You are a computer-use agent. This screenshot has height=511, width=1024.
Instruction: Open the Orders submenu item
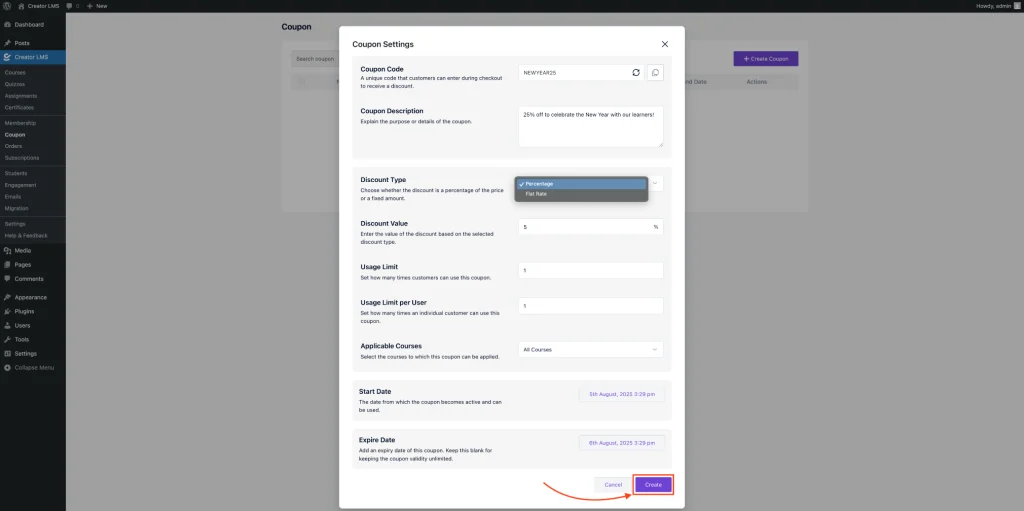tap(13, 146)
